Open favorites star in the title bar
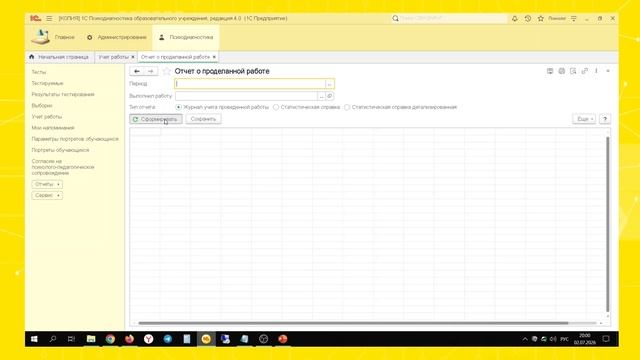Screen dimensions: 640x360 tap(541, 18)
